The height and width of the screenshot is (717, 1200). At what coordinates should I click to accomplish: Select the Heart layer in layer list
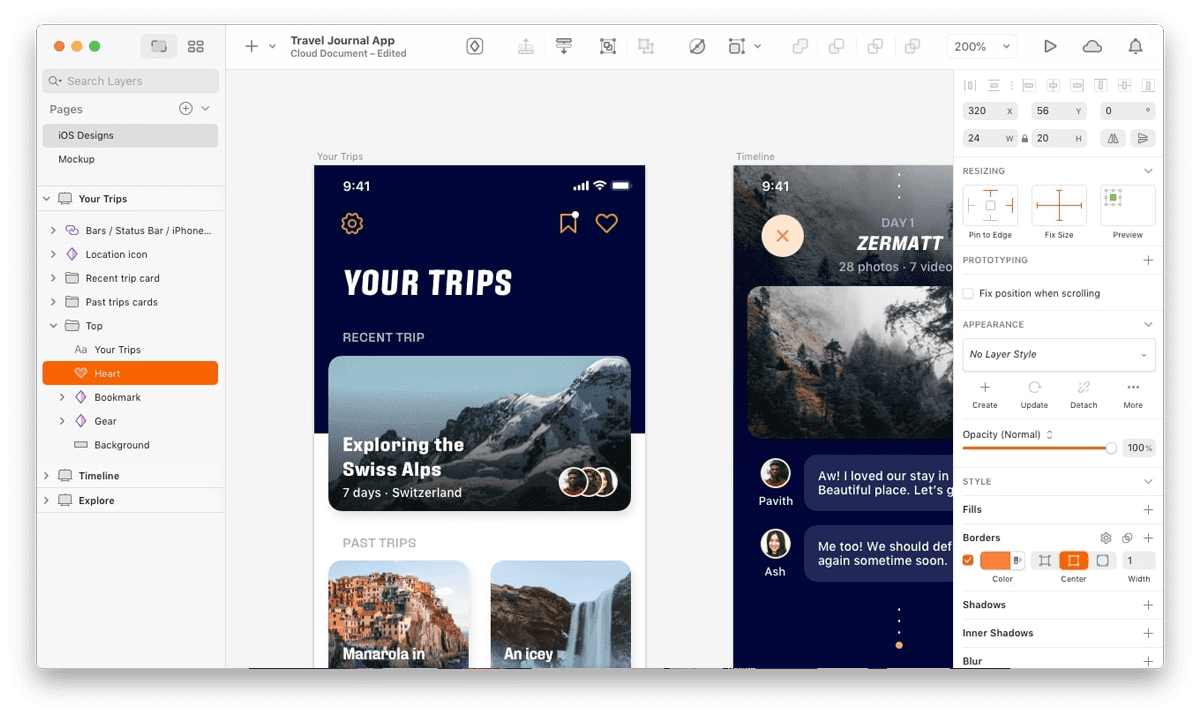click(x=130, y=373)
